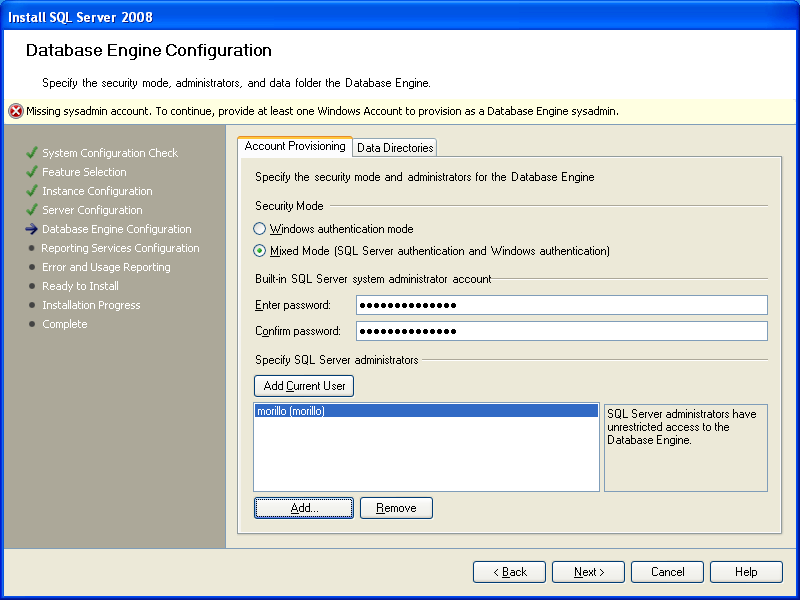The image size is (800, 600).
Task: Click the green checkmark next to Server Configuration
Action: [32, 209]
